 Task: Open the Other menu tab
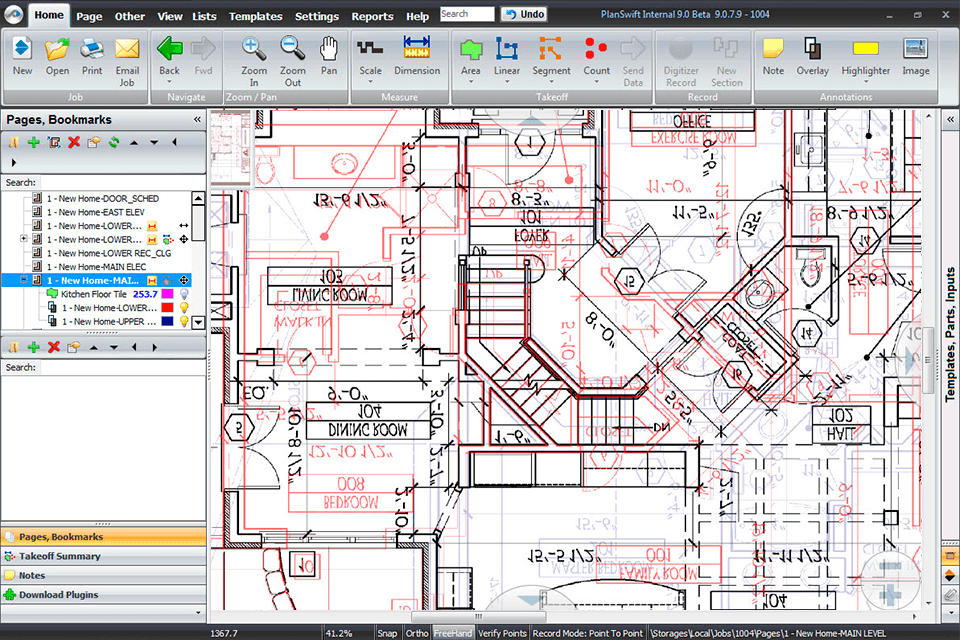[130, 16]
